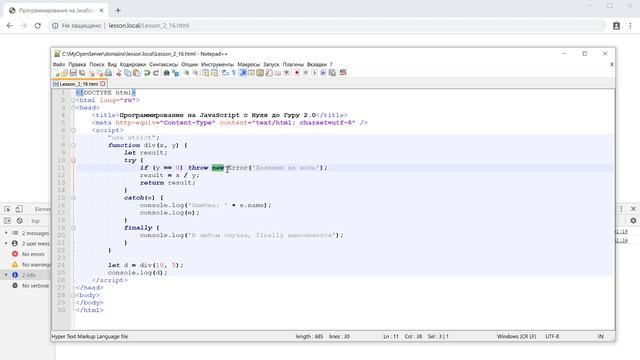The height and width of the screenshot is (360, 640).
Task: Clear the DevTools console with clear icon
Action: coord(20,221)
